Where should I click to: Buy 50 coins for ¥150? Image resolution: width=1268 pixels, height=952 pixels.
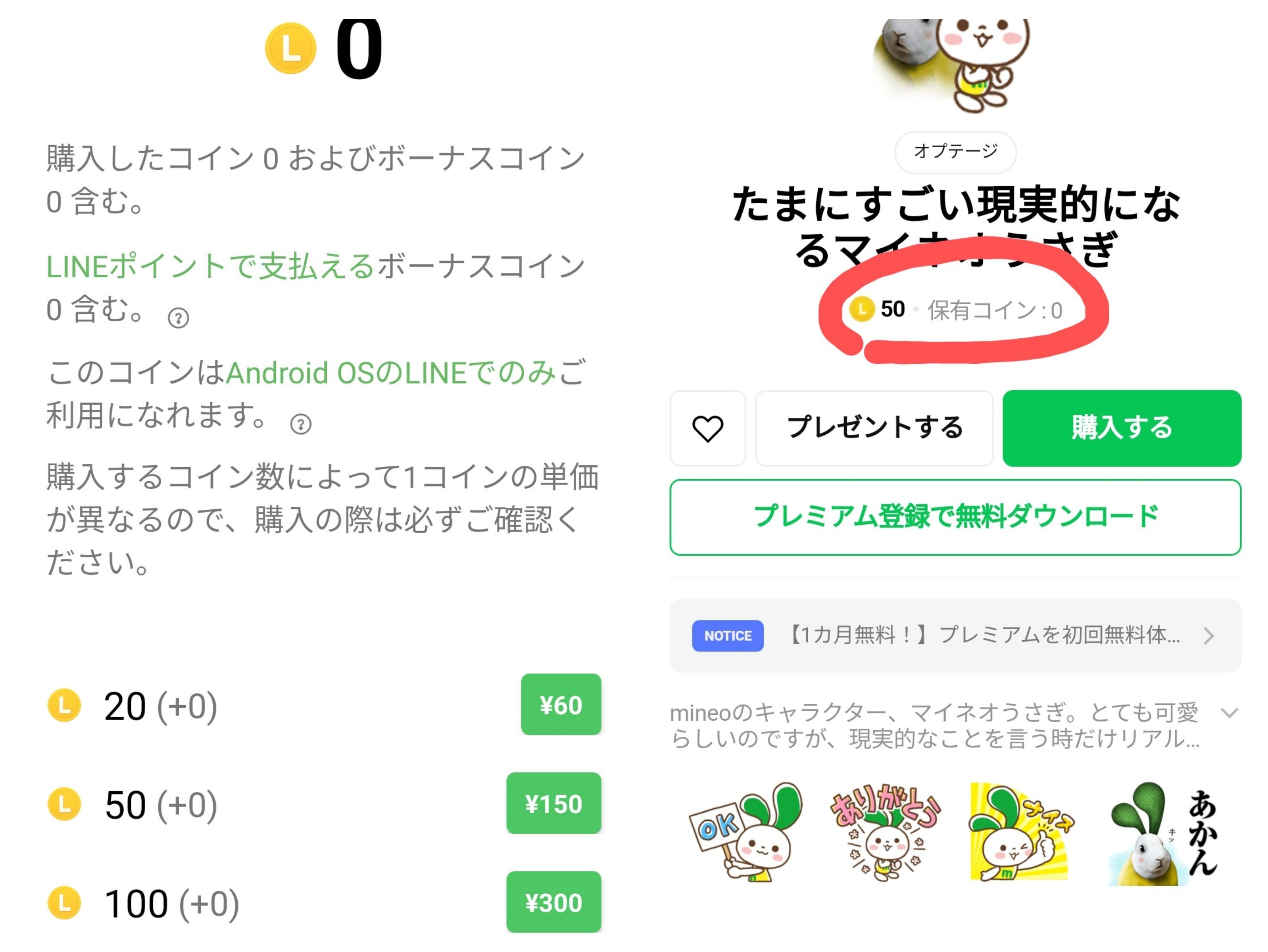(x=554, y=804)
